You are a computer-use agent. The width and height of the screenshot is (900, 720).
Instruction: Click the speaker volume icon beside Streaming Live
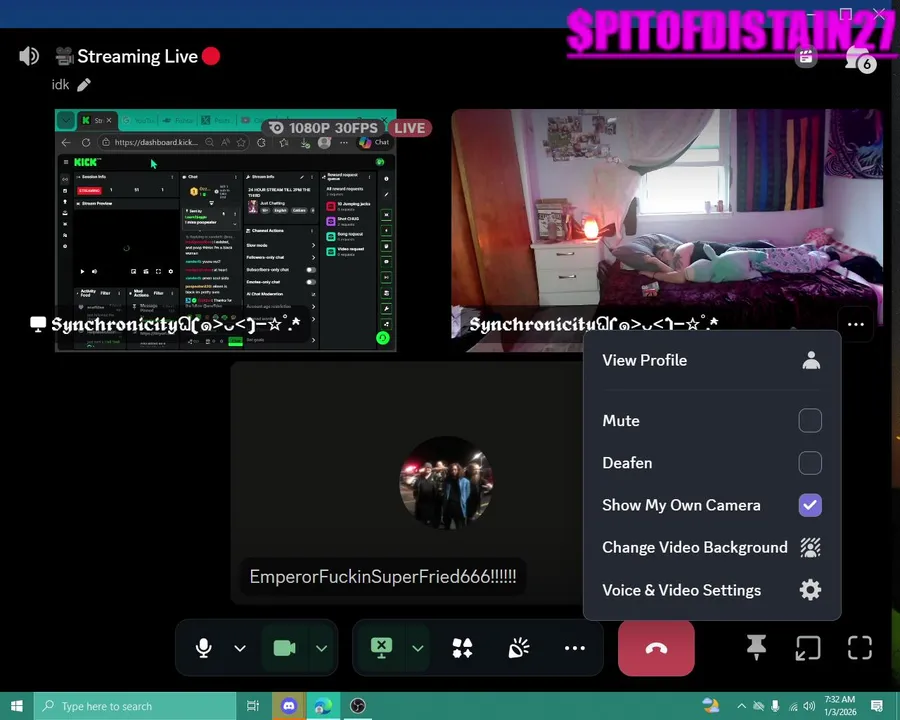28,56
